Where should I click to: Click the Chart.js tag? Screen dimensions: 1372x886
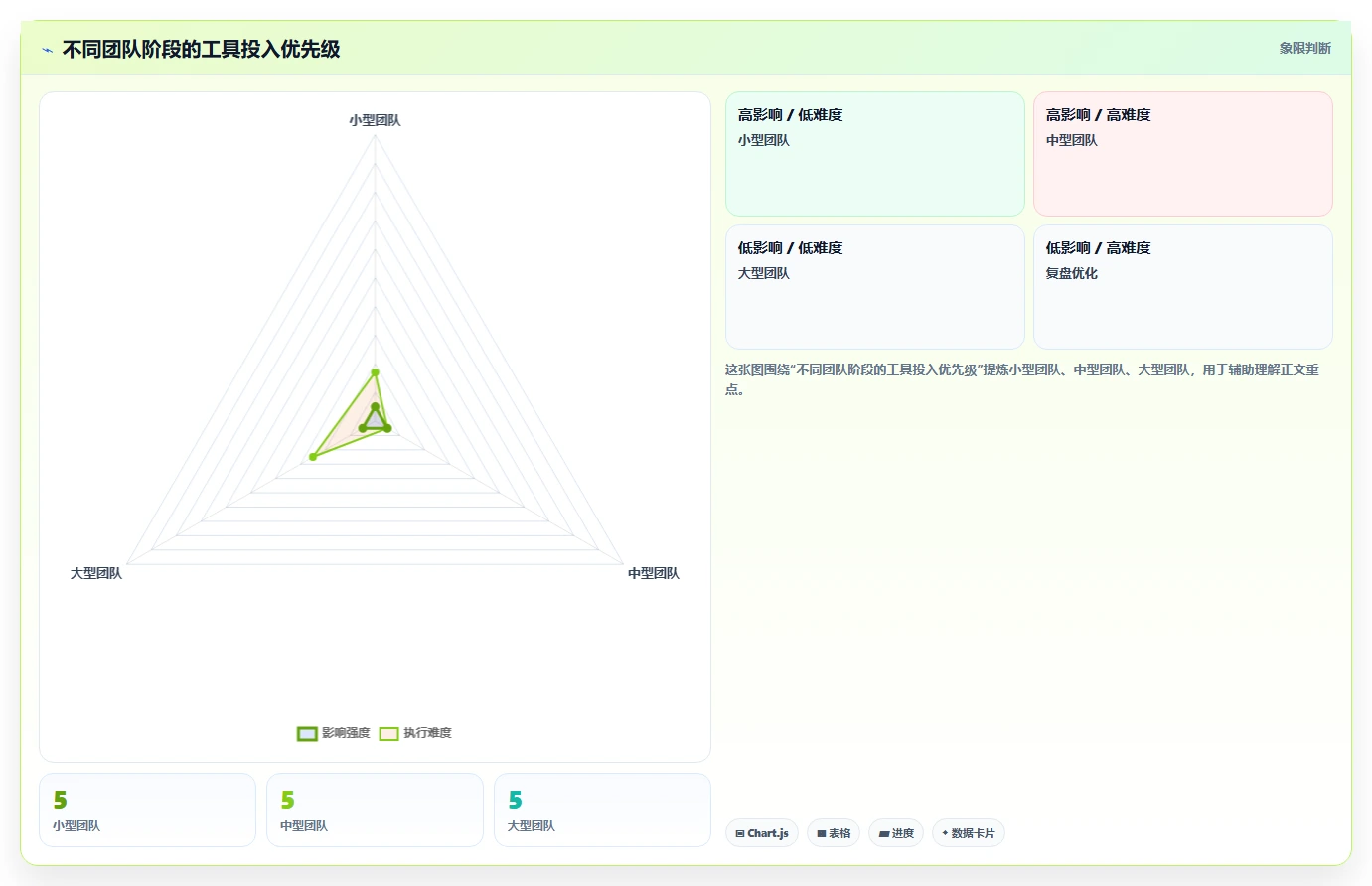762,833
